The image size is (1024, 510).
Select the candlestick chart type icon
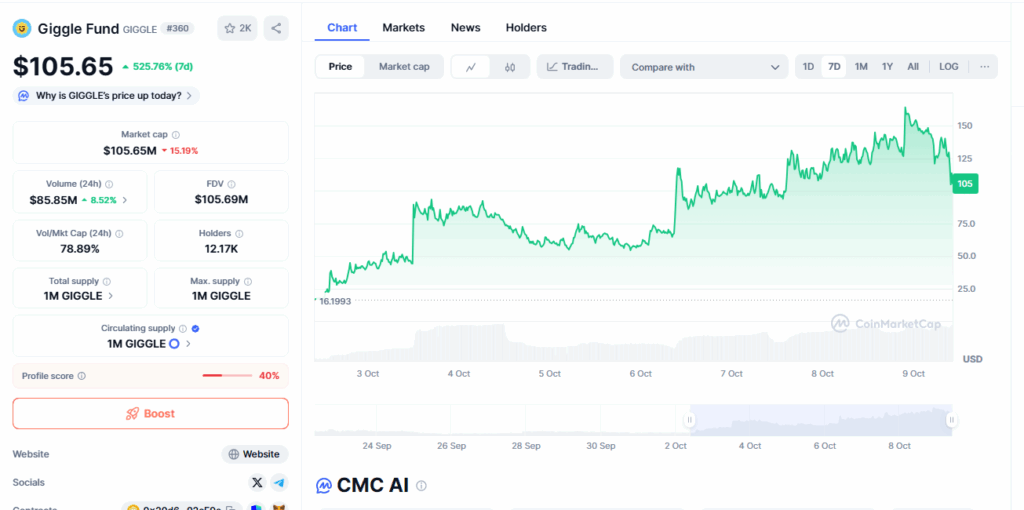[509, 67]
